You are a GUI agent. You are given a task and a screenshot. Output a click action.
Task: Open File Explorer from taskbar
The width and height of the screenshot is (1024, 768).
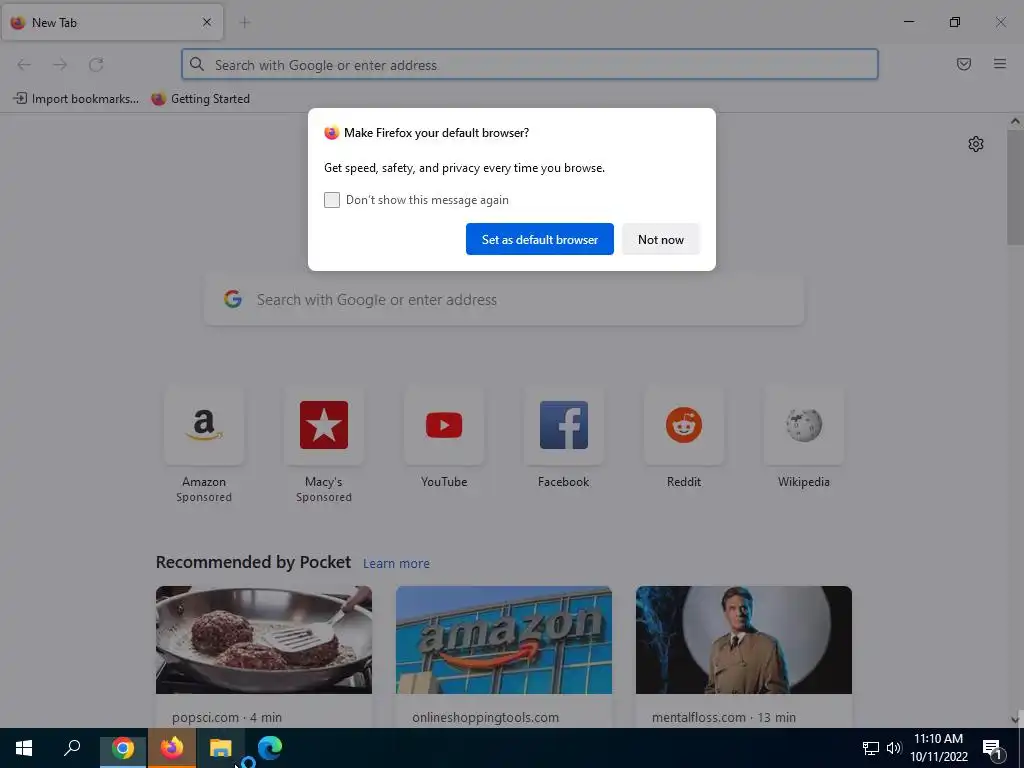point(221,748)
